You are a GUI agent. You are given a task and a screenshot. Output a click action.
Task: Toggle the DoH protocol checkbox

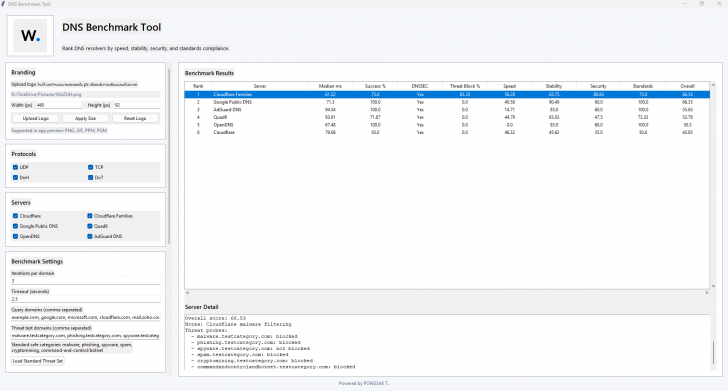(x=15, y=177)
